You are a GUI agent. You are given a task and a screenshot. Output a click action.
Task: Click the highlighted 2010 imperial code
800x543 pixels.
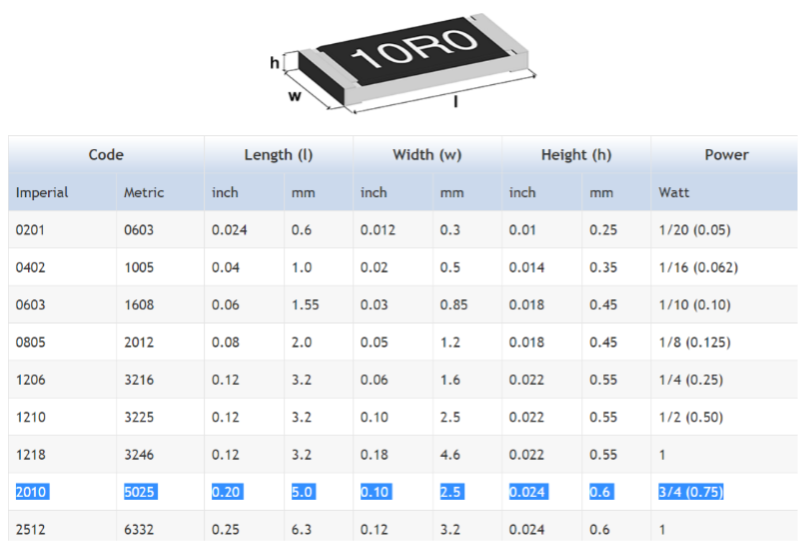[x=31, y=492]
